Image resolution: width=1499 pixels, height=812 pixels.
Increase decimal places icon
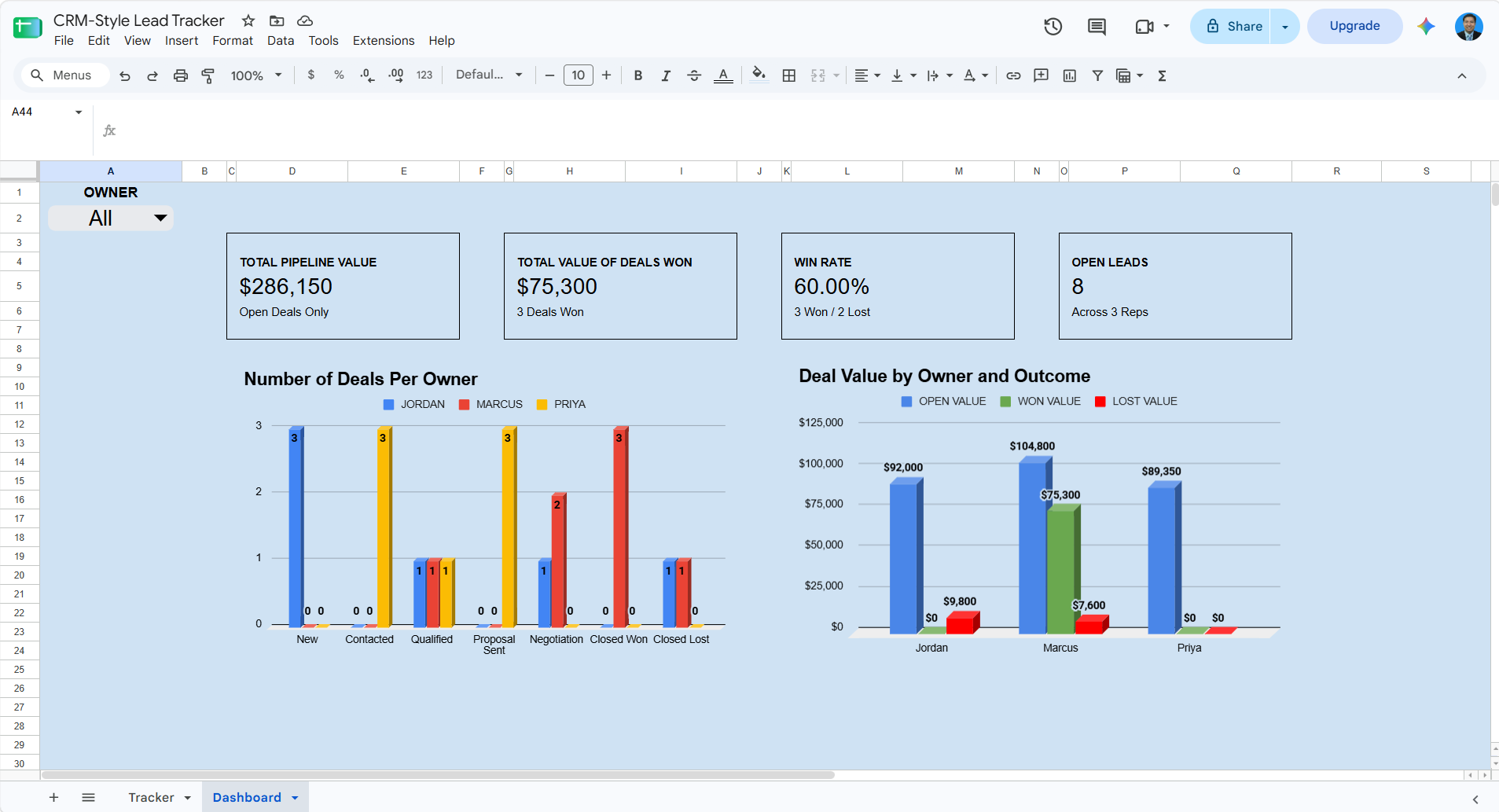coord(395,75)
